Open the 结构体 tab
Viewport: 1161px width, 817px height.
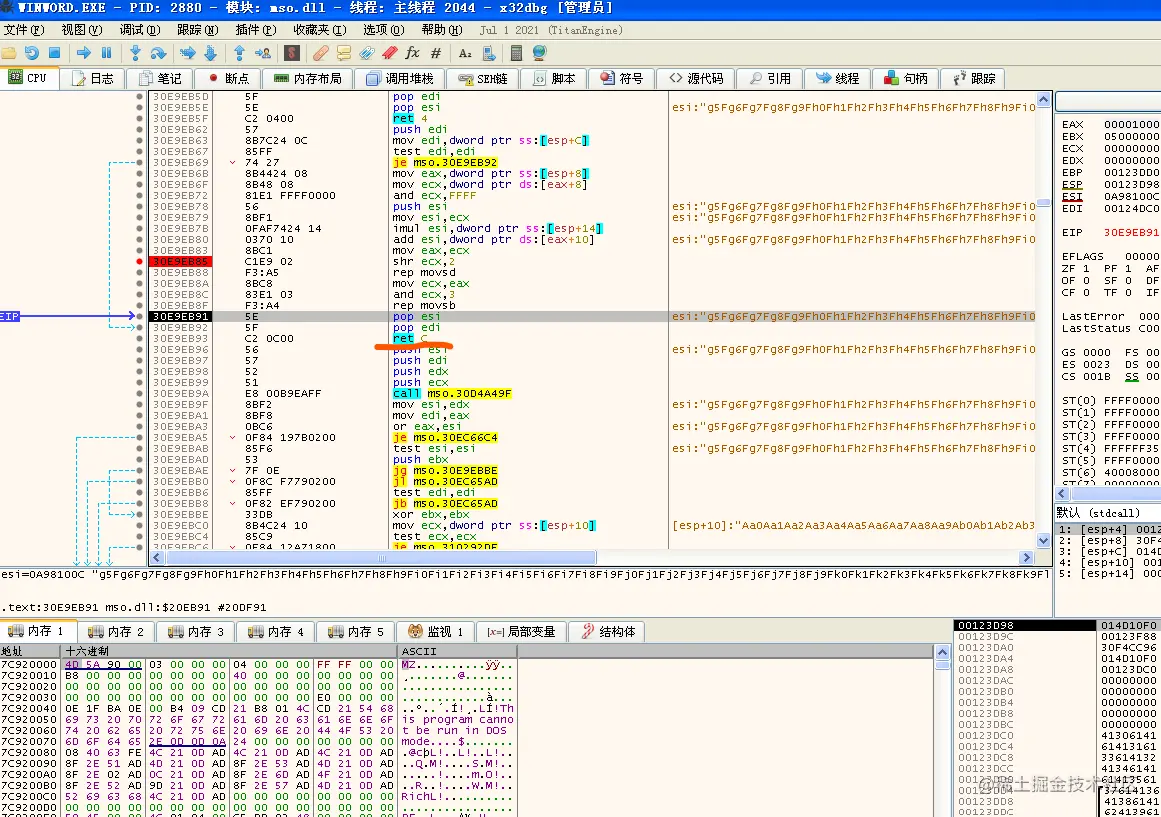608,632
